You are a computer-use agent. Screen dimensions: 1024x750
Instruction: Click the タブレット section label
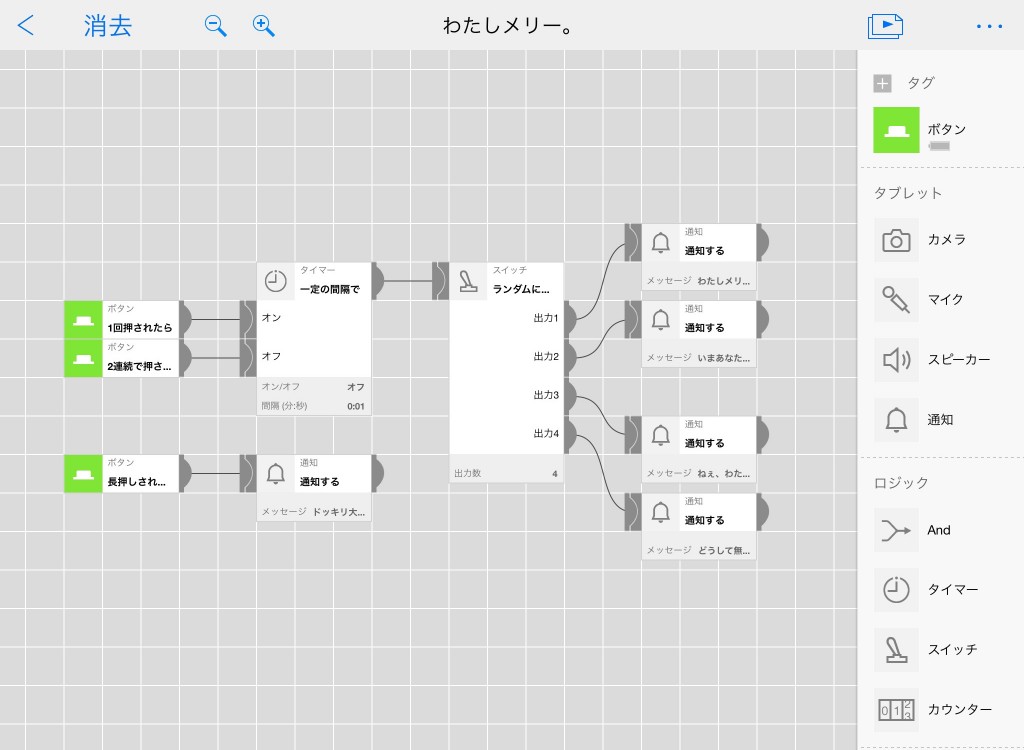pyautogui.click(x=908, y=193)
